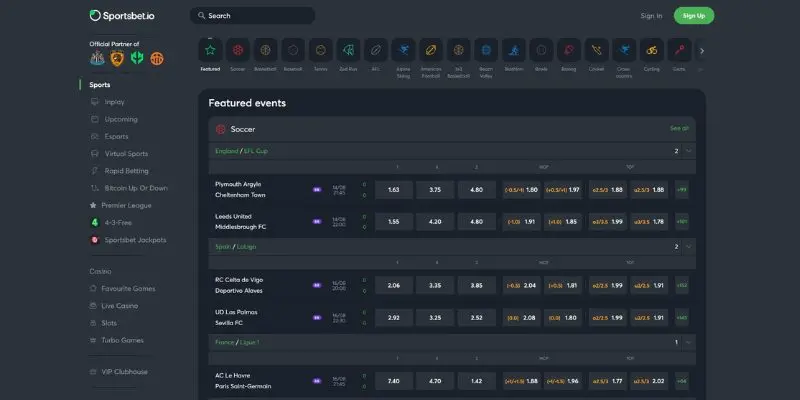Click the Sign Up button

(694, 16)
